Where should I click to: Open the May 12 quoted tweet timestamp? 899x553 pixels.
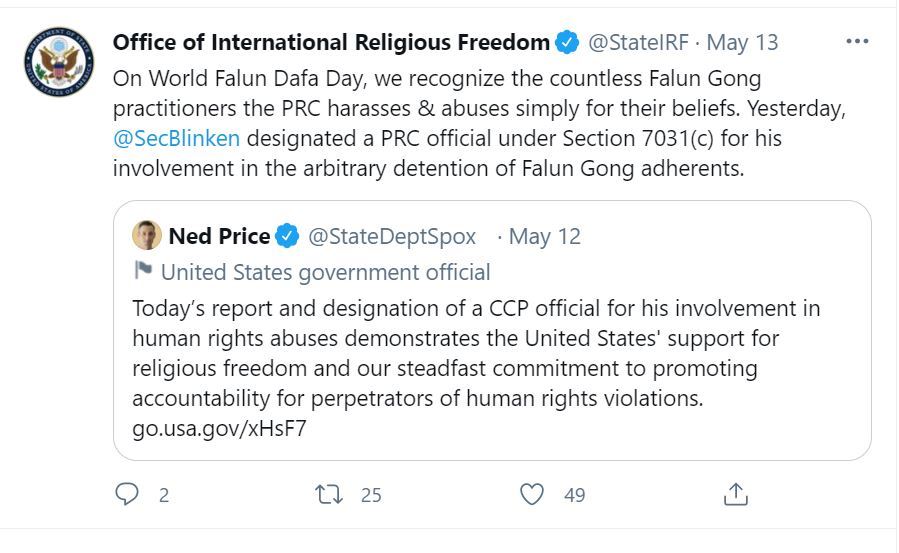click(x=544, y=237)
